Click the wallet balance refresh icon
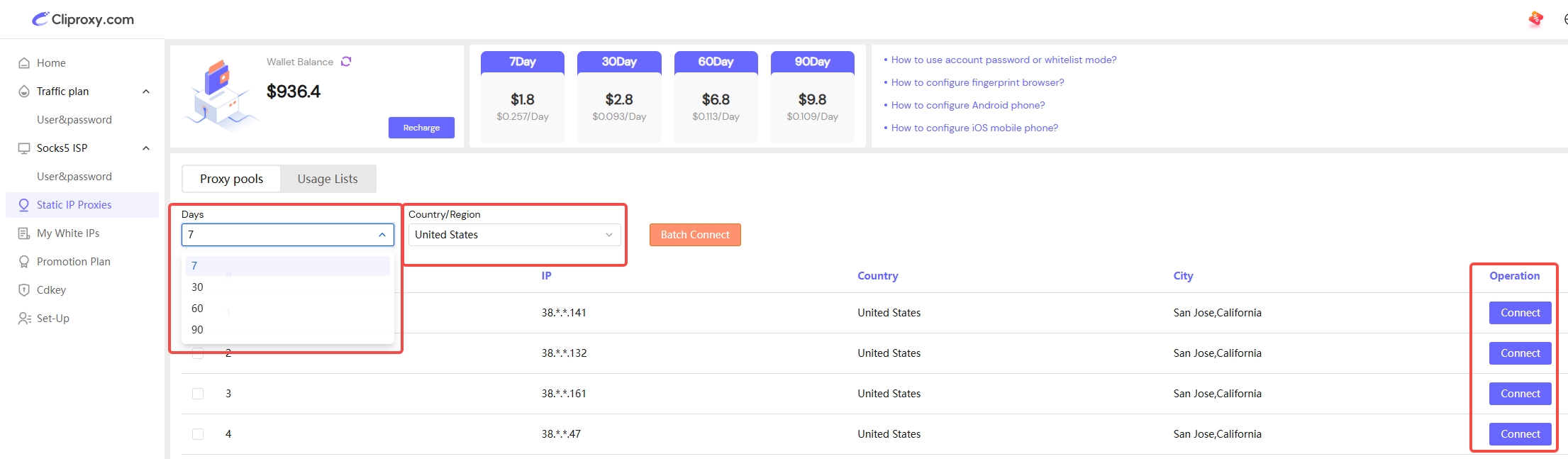 click(346, 62)
